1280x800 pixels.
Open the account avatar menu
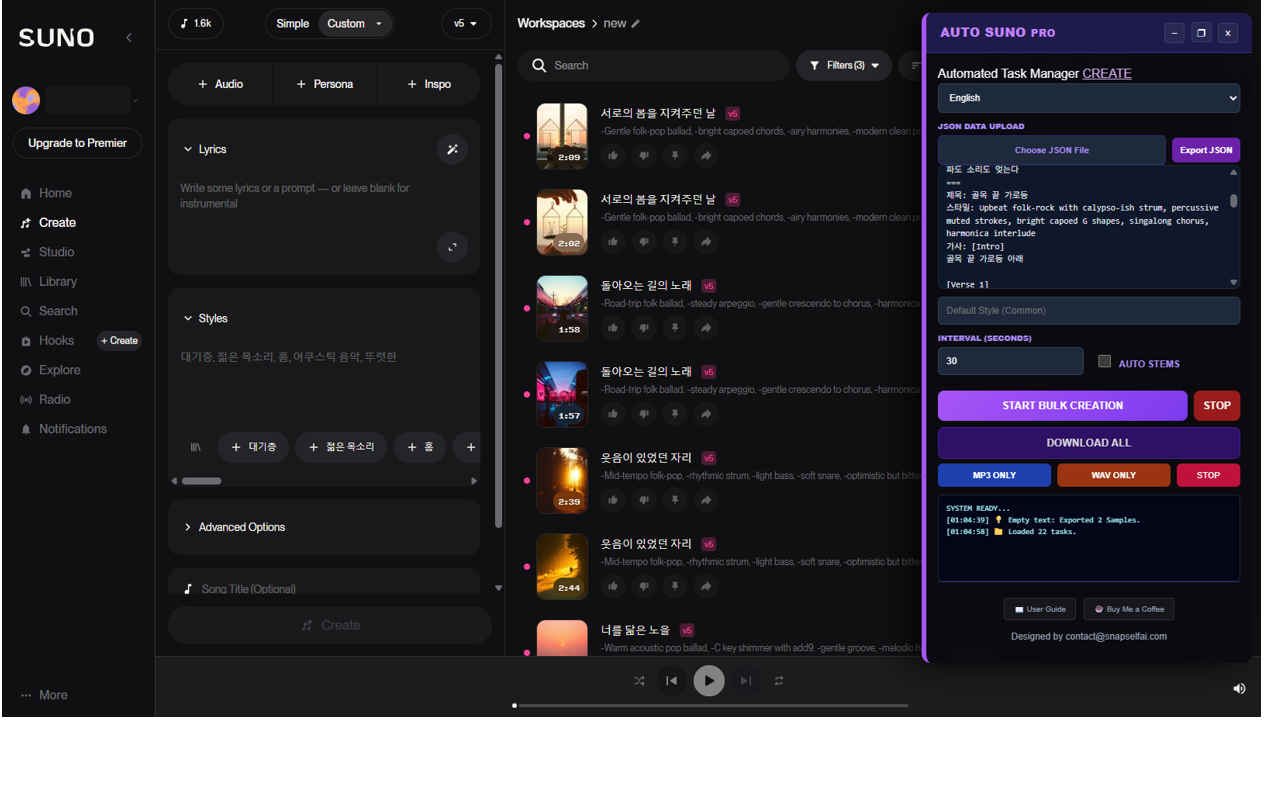[26, 100]
